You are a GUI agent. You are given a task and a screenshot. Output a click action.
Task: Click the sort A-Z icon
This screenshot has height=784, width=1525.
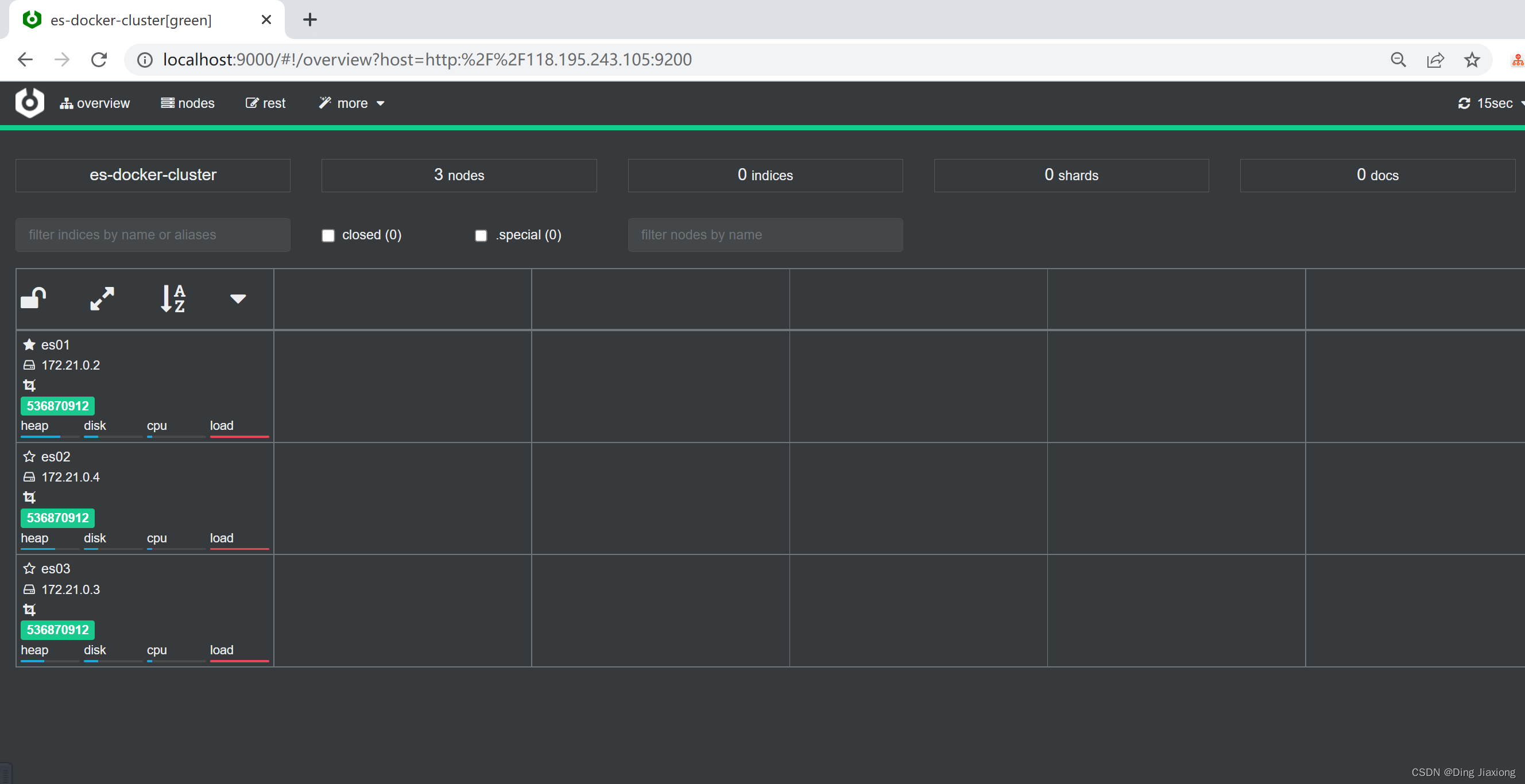[173, 298]
